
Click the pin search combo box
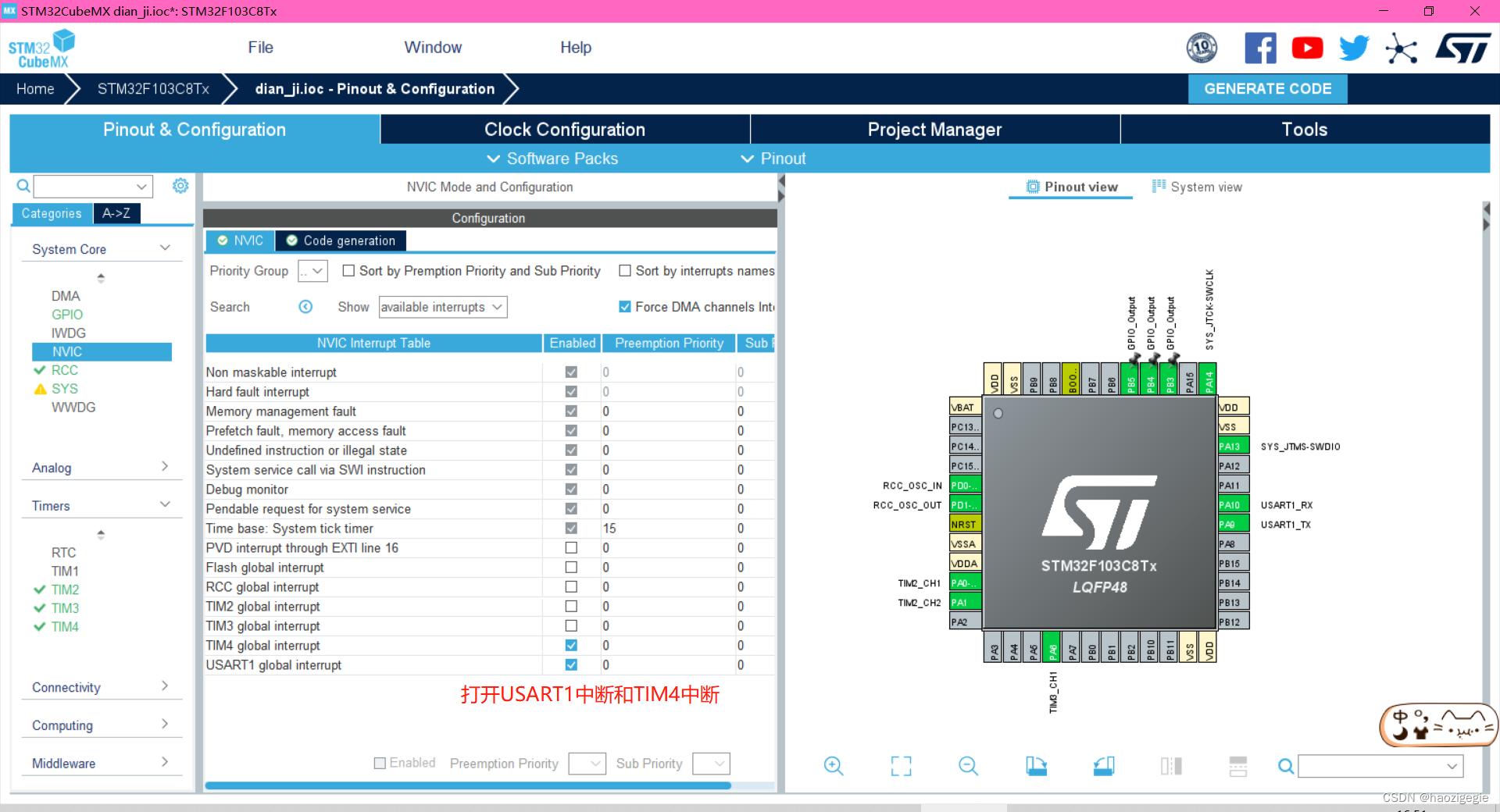pos(1380,767)
